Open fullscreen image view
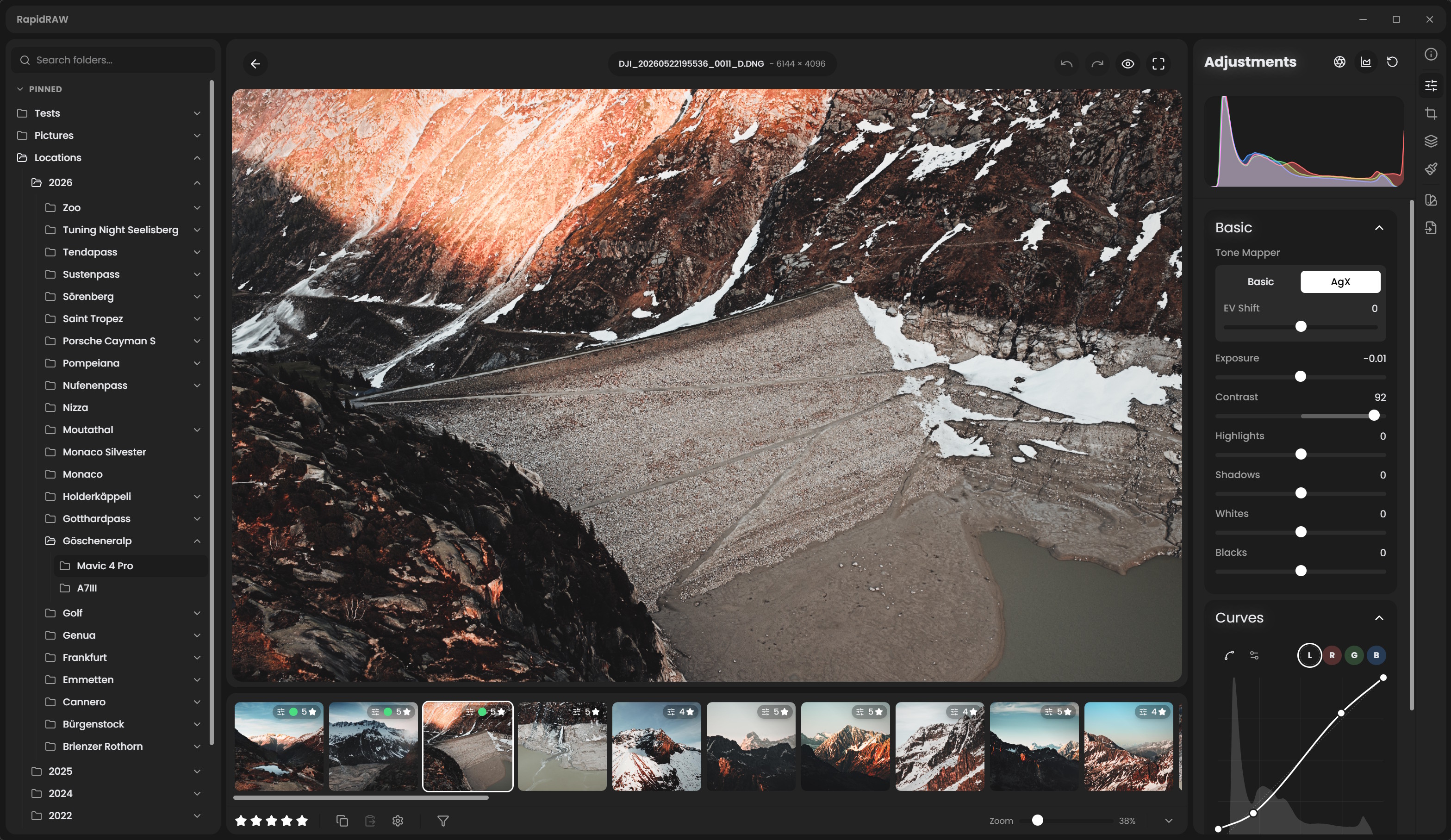 [1158, 63]
